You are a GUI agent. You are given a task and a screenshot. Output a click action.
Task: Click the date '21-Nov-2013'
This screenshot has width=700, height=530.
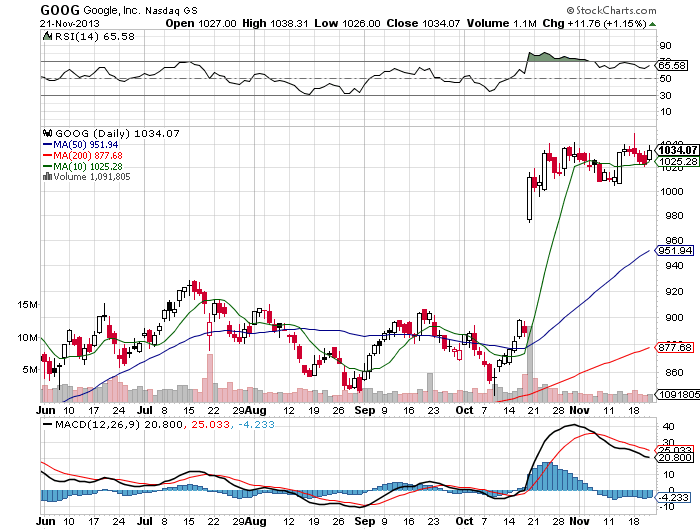coord(70,24)
